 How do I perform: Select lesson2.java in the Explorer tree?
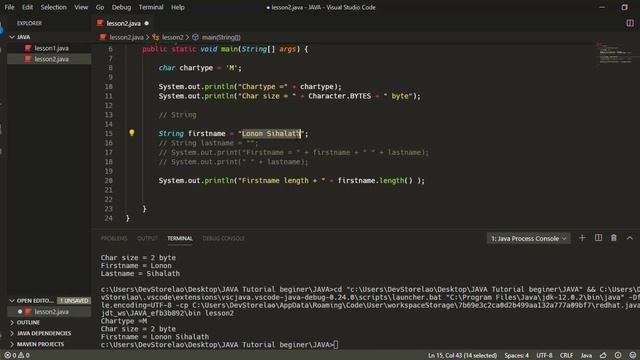pyautogui.click(x=51, y=59)
